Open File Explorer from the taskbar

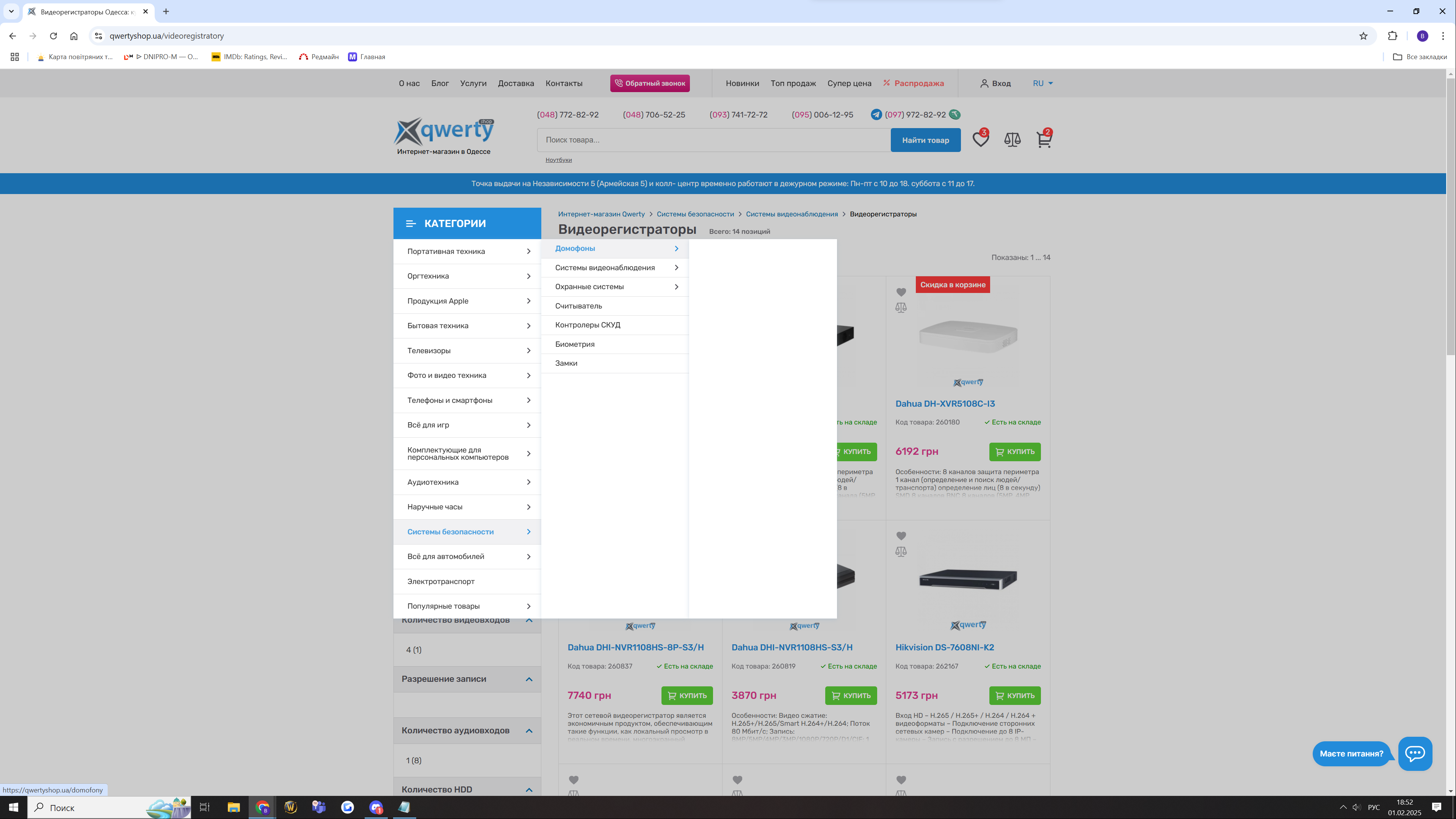pyautogui.click(x=234, y=807)
